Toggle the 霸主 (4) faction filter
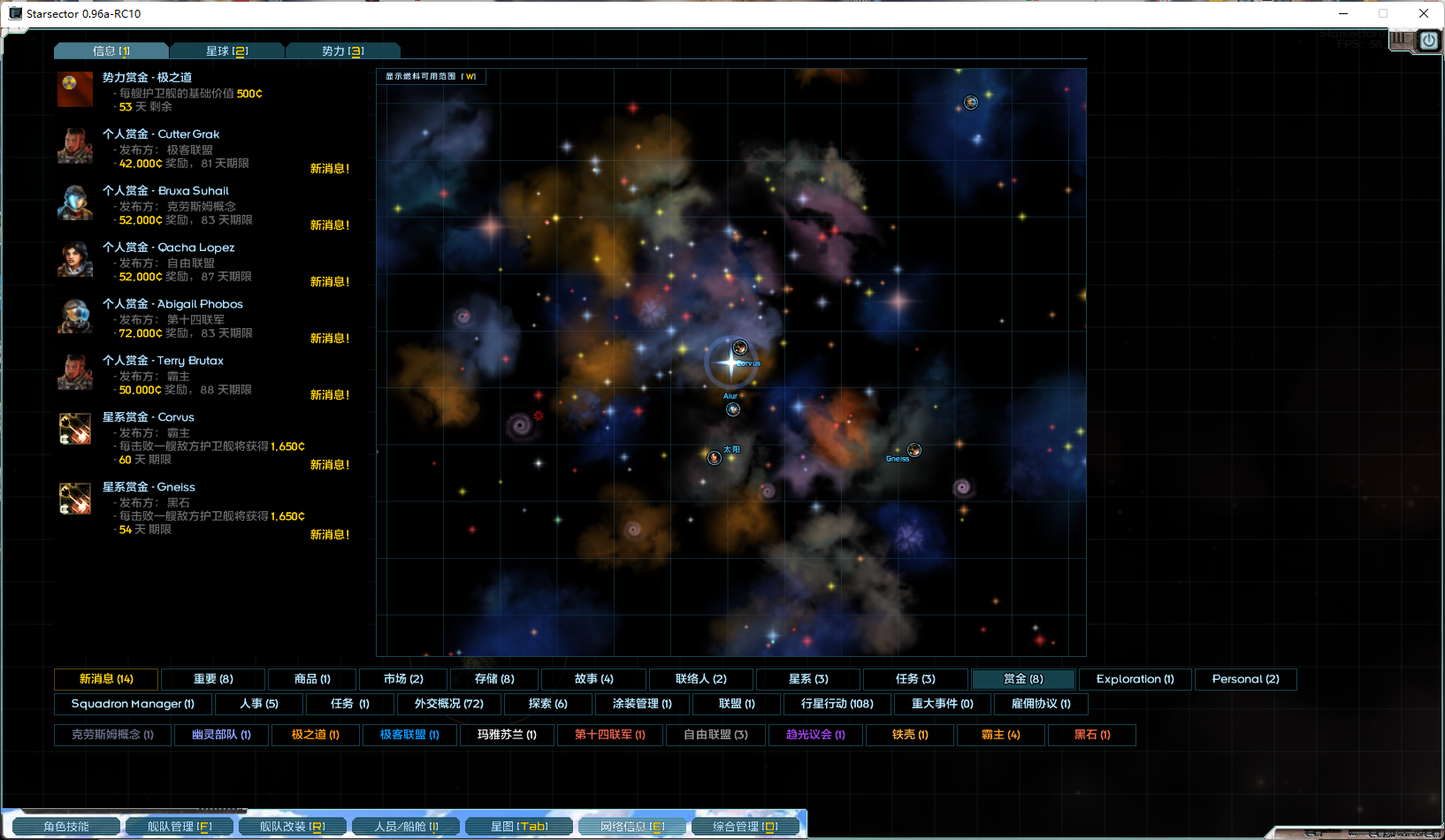Viewport: 1445px width, 840px height. [1000, 735]
